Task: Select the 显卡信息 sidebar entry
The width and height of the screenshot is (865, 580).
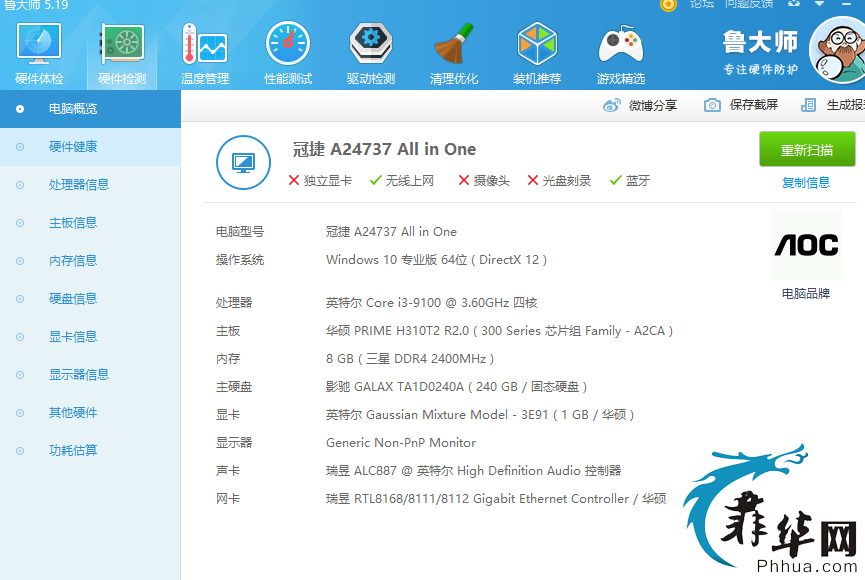Action: coord(90,337)
